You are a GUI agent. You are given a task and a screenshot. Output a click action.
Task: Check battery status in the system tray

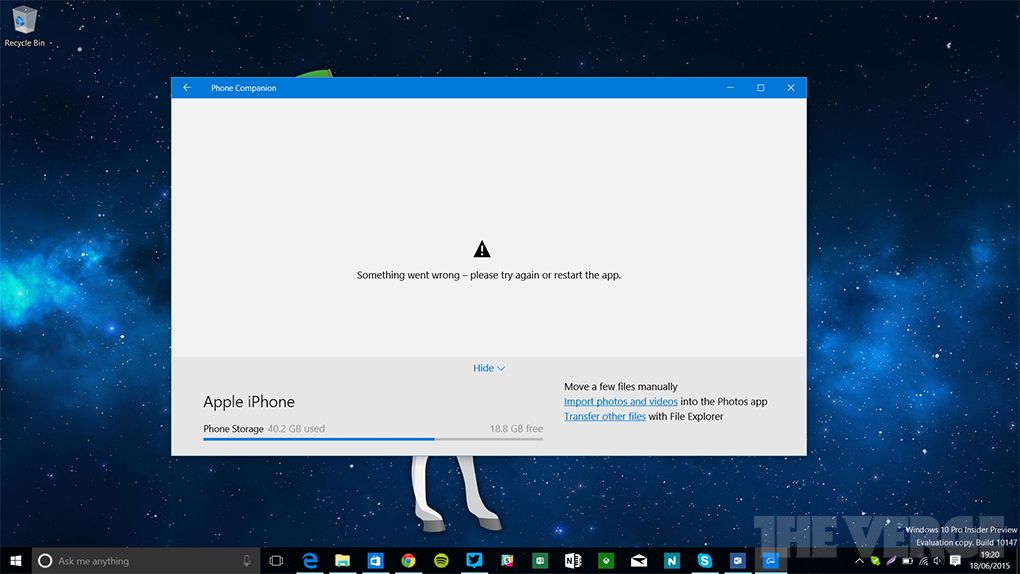click(907, 560)
